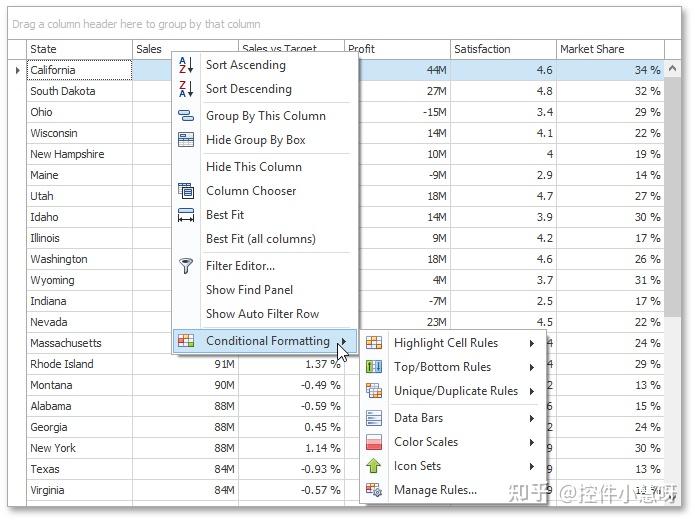
Task: Click the Column Chooser icon
Action: (186, 191)
